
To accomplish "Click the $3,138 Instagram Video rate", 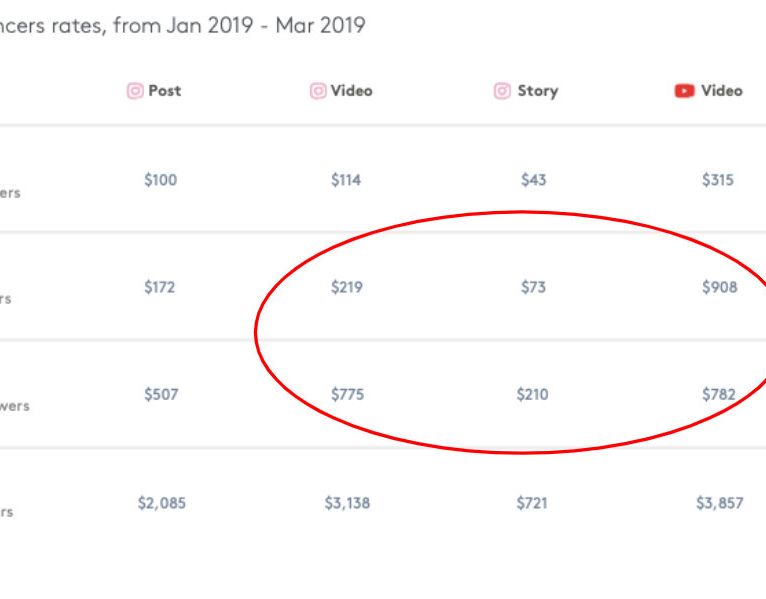I will 347,503.
